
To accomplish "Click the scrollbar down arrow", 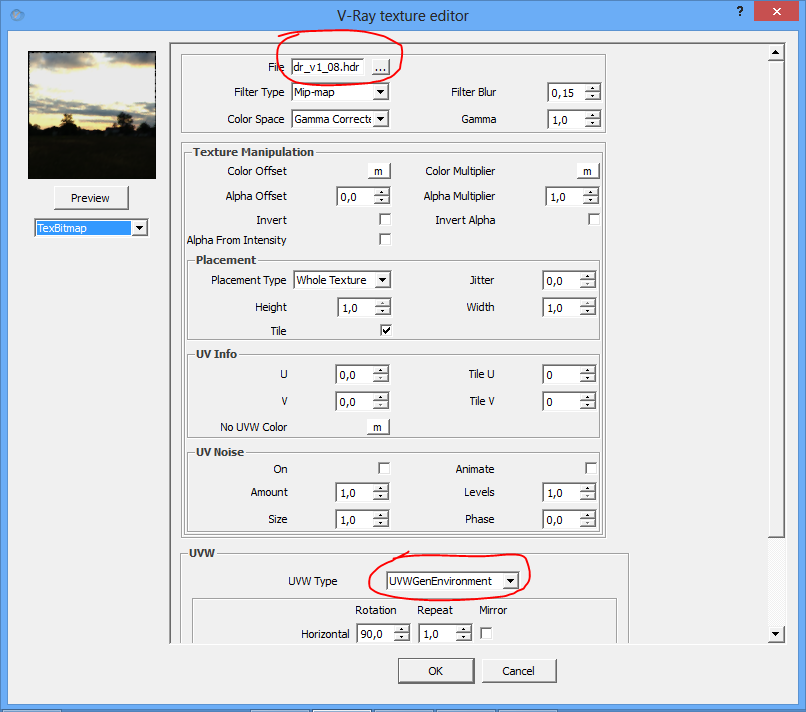I will point(776,634).
